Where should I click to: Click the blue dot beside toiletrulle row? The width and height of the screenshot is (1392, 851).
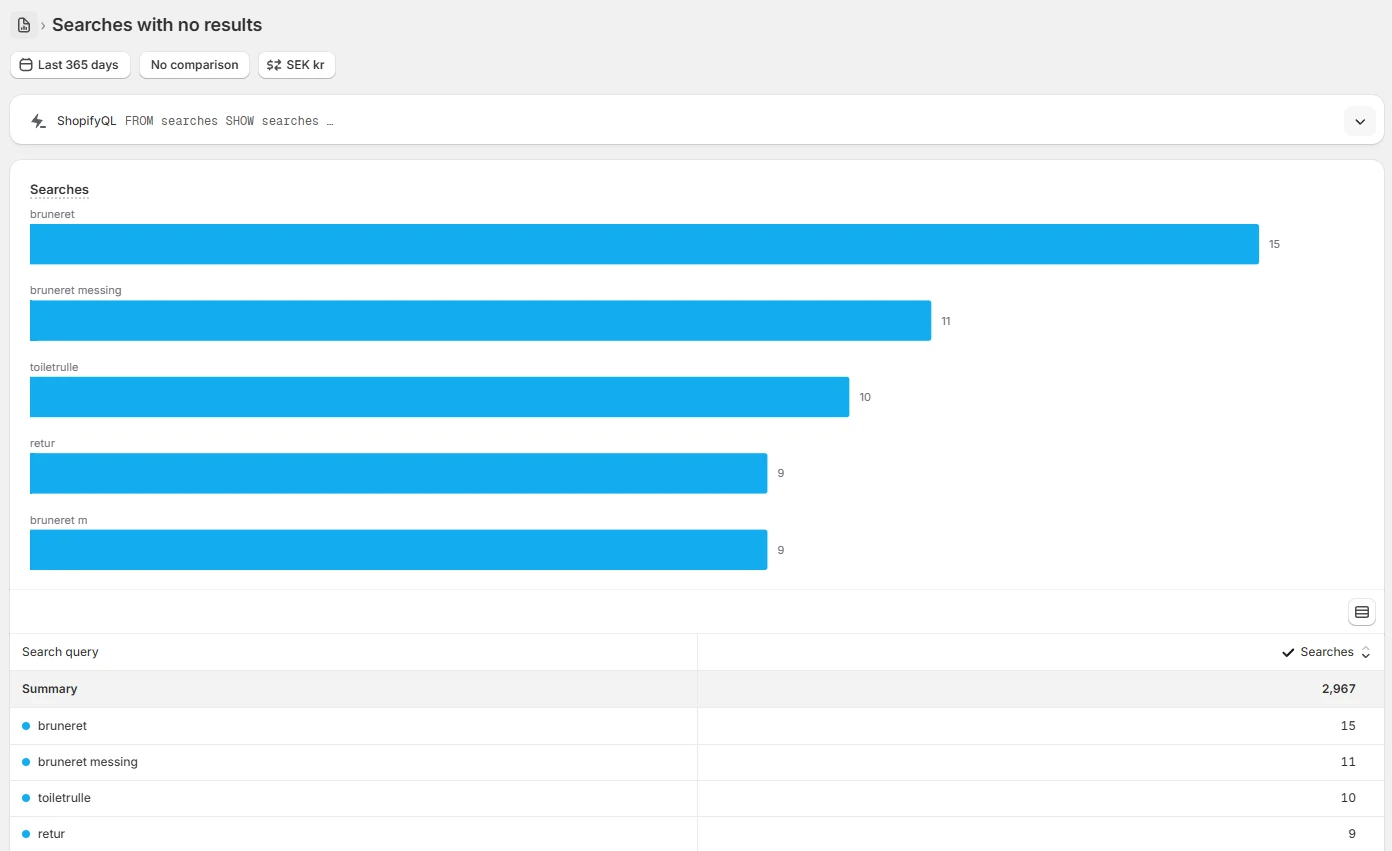point(26,798)
